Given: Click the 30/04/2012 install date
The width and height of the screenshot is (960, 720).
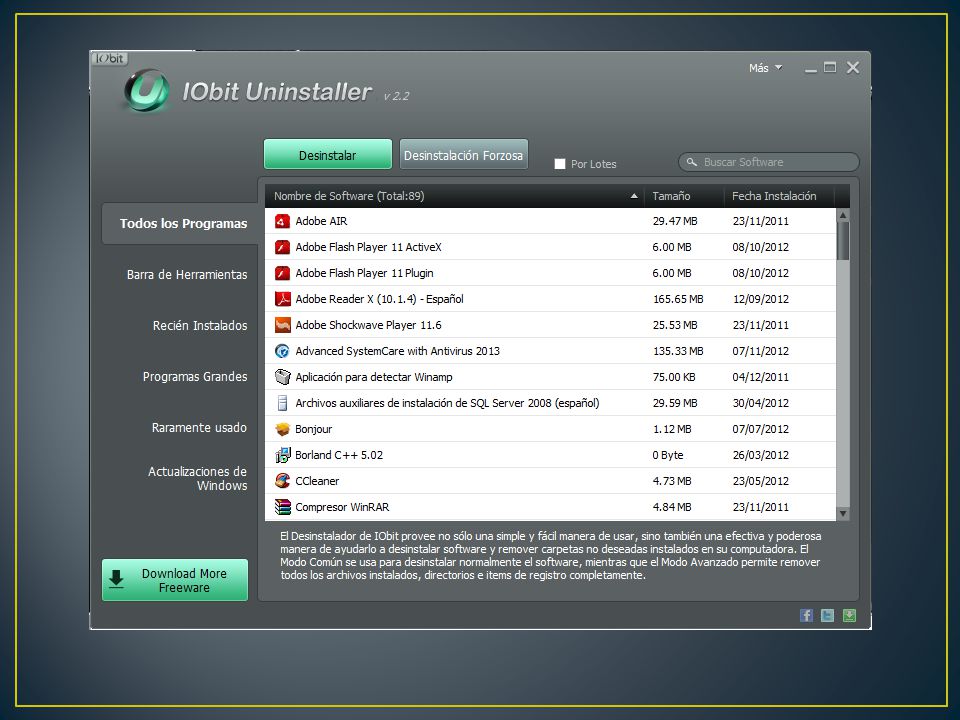Looking at the screenshot, I should click(760, 403).
